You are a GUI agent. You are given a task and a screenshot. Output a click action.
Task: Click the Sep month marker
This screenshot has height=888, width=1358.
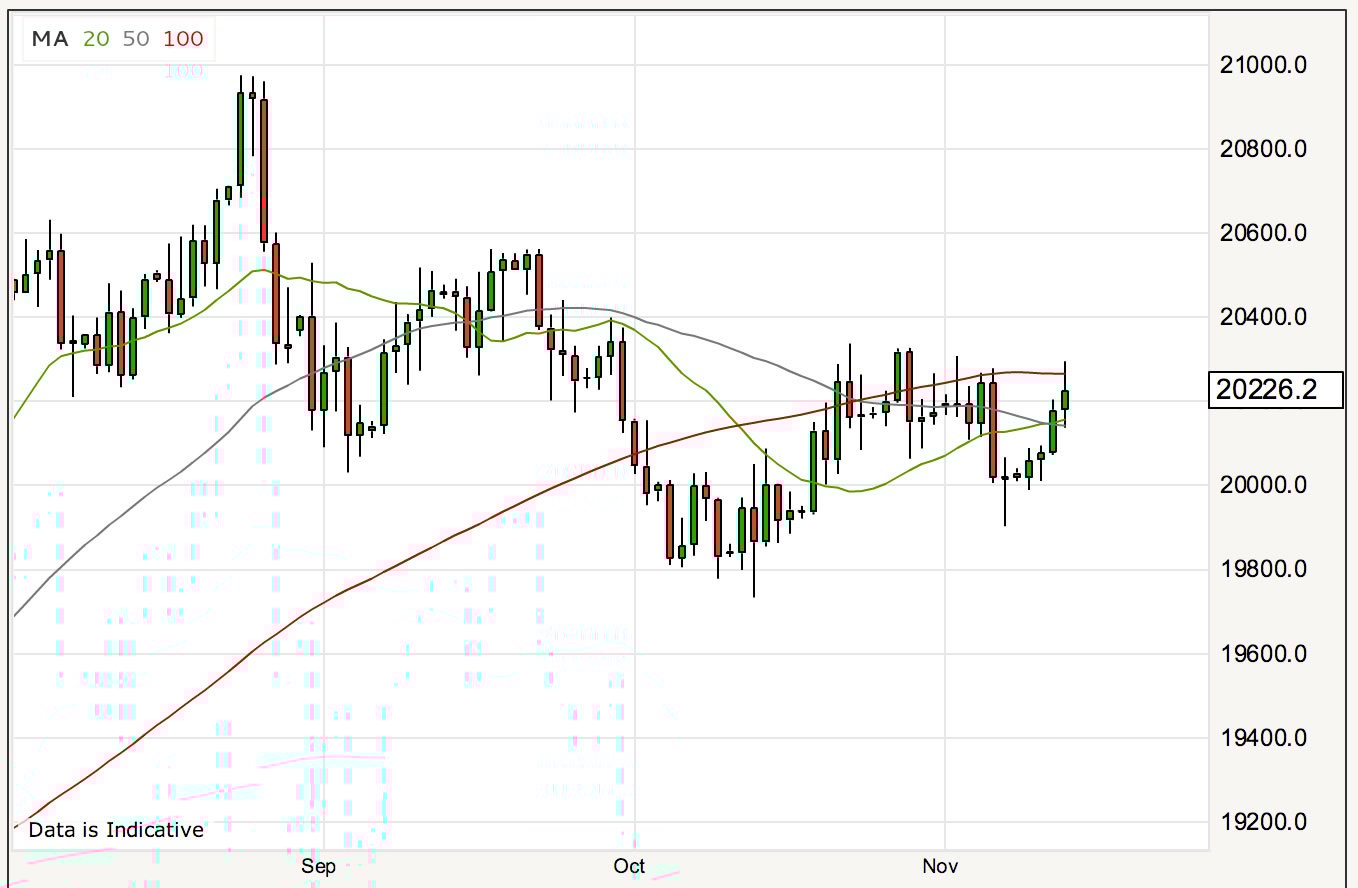tap(318, 866)
